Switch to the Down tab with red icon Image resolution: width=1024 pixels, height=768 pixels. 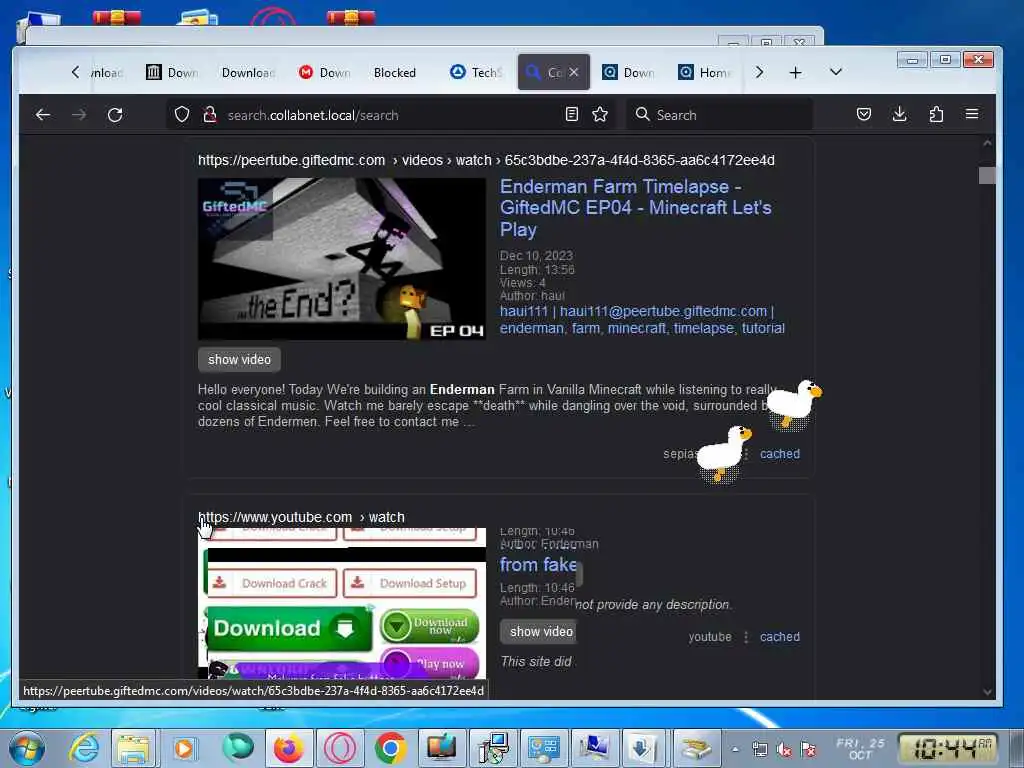point(325,72)
